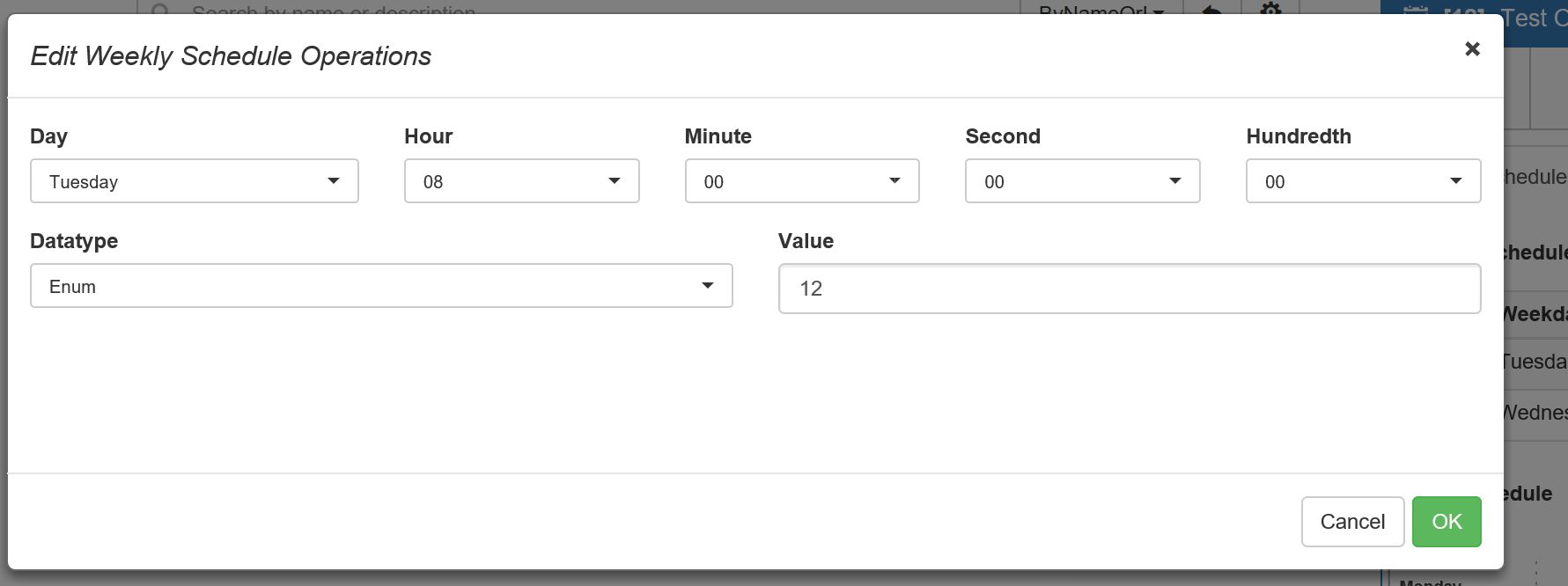Open the Hundredth dropdown

coord(1362,180)
